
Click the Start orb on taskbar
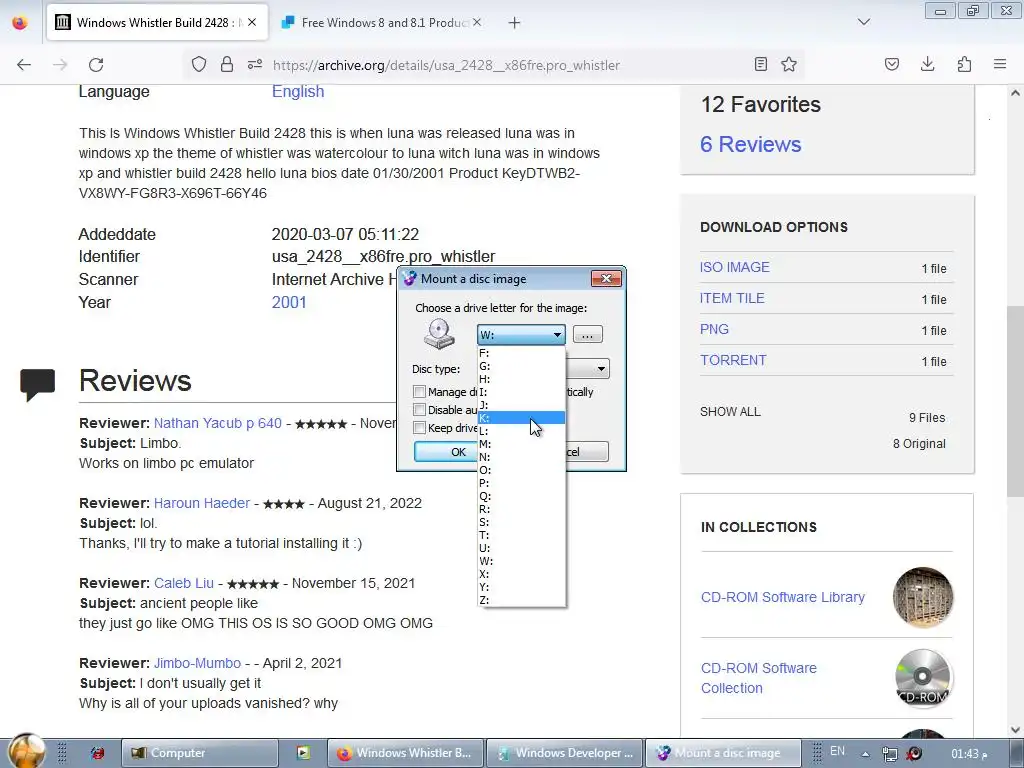coord(27,752)
